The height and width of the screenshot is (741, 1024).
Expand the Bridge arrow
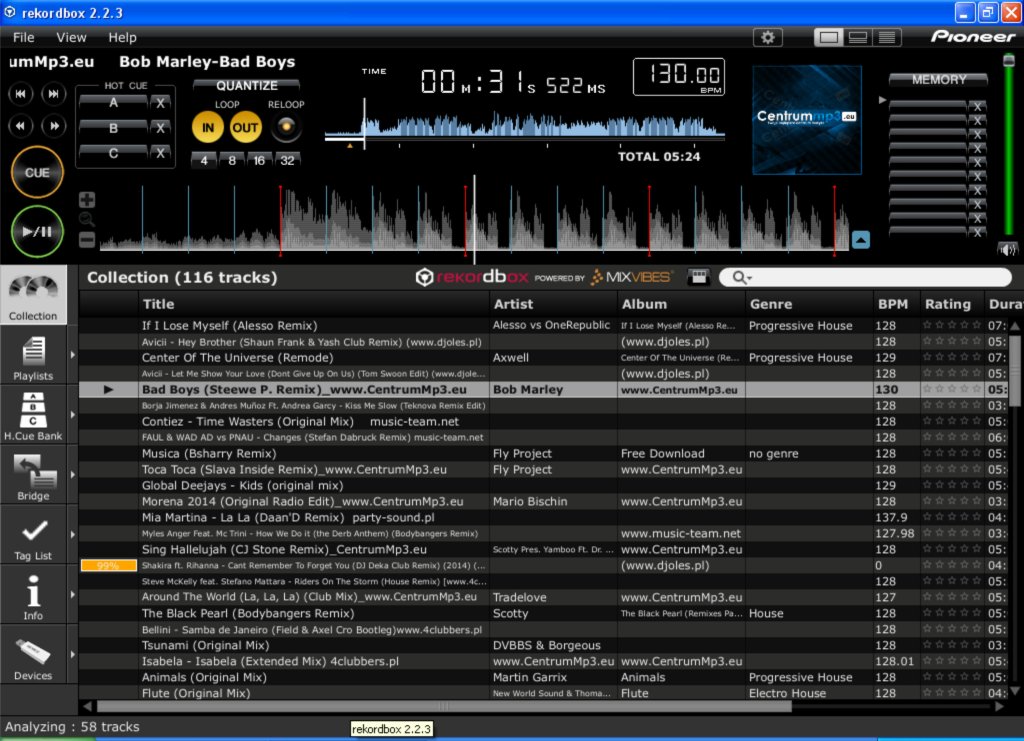[x=72, y=475]
